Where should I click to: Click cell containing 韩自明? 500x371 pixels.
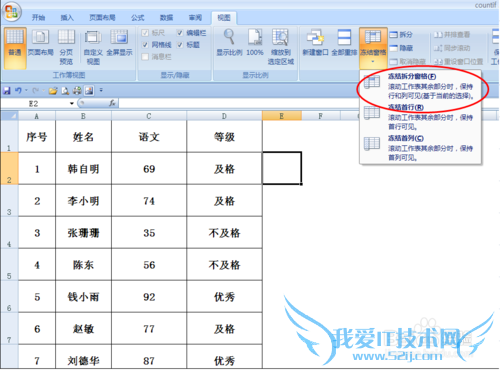(x=83, y=169)
